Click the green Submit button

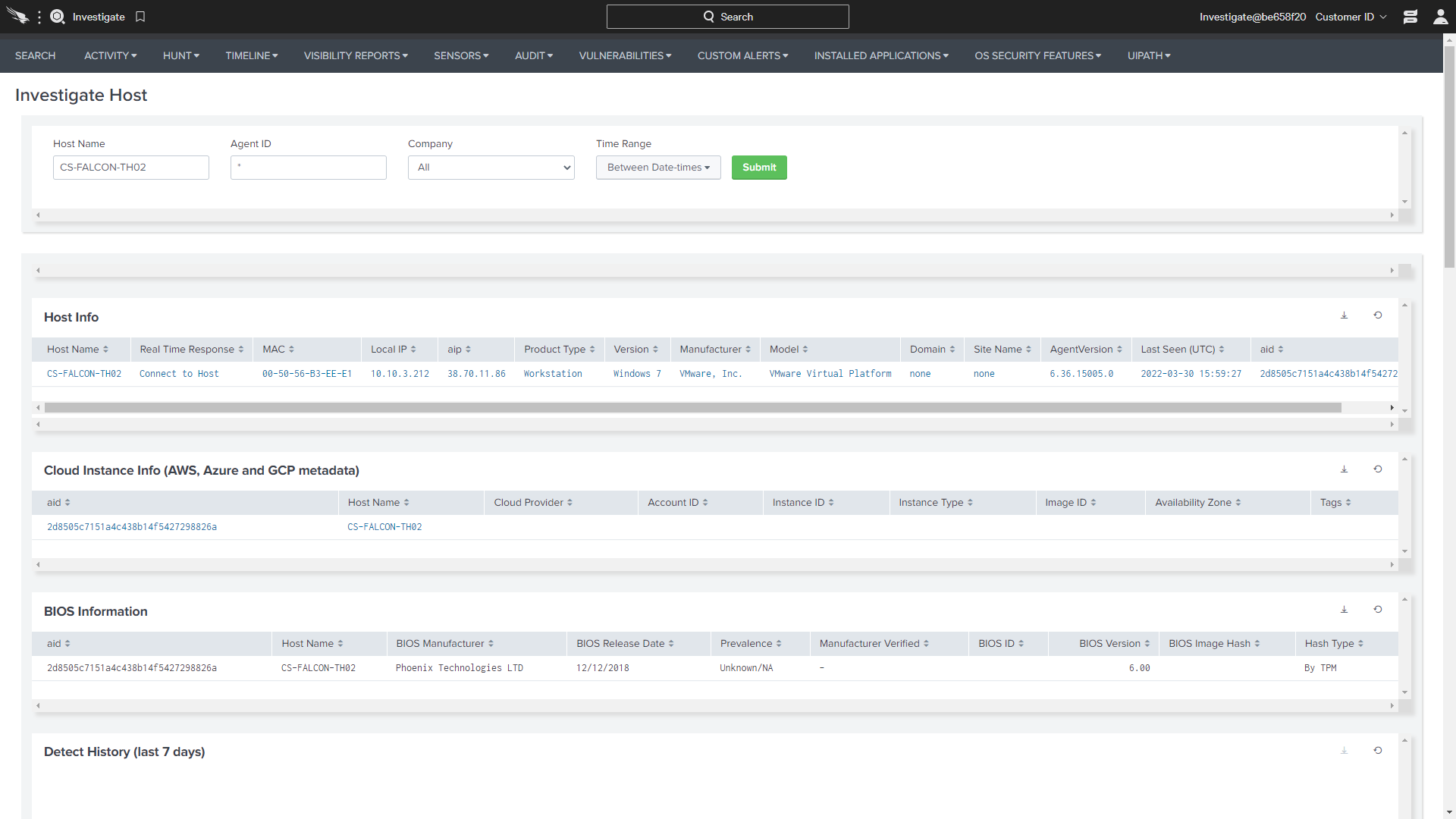759,168
